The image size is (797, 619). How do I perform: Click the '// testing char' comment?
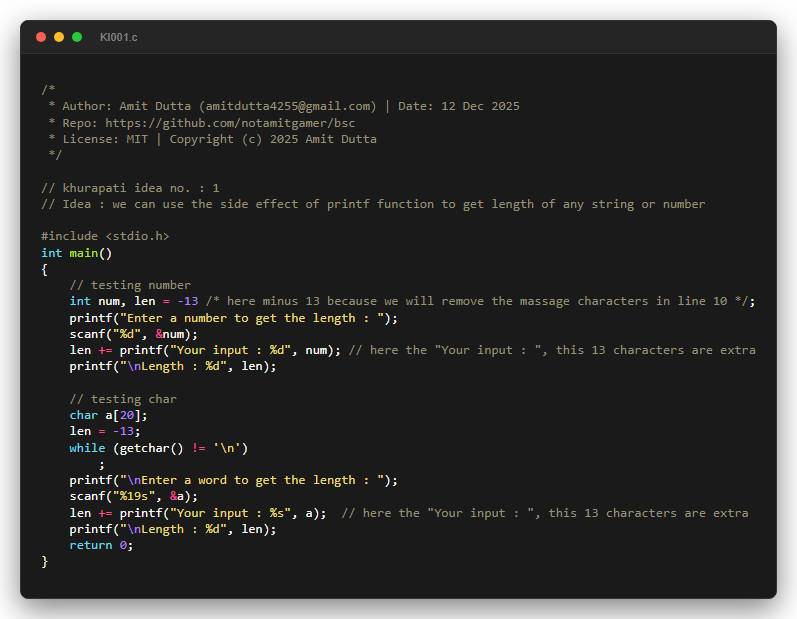point(123,399)
